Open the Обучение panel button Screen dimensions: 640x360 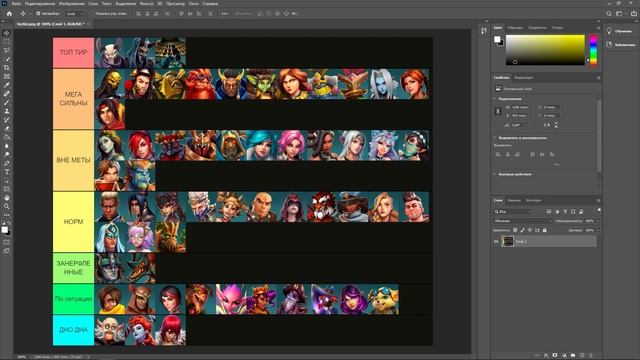pos(620,31)
